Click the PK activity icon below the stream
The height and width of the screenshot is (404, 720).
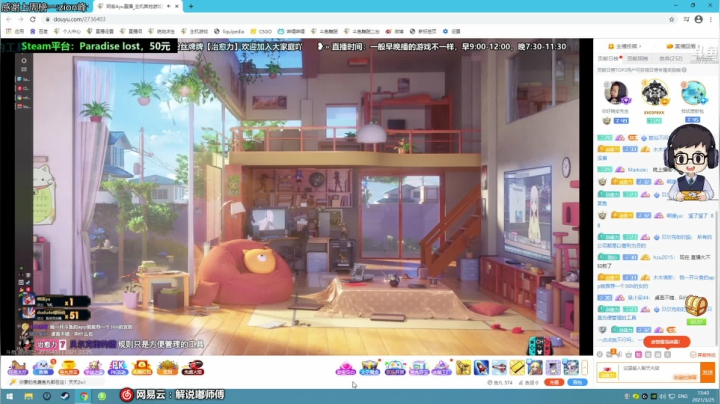118,368
